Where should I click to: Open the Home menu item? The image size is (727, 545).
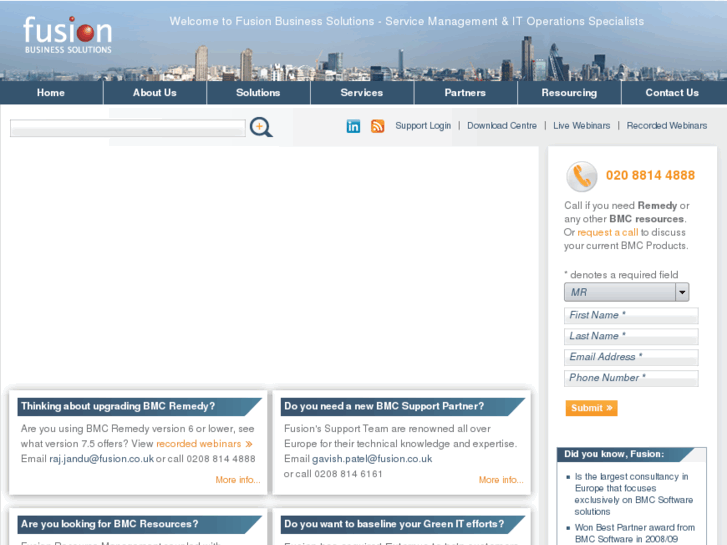[51, 93]
